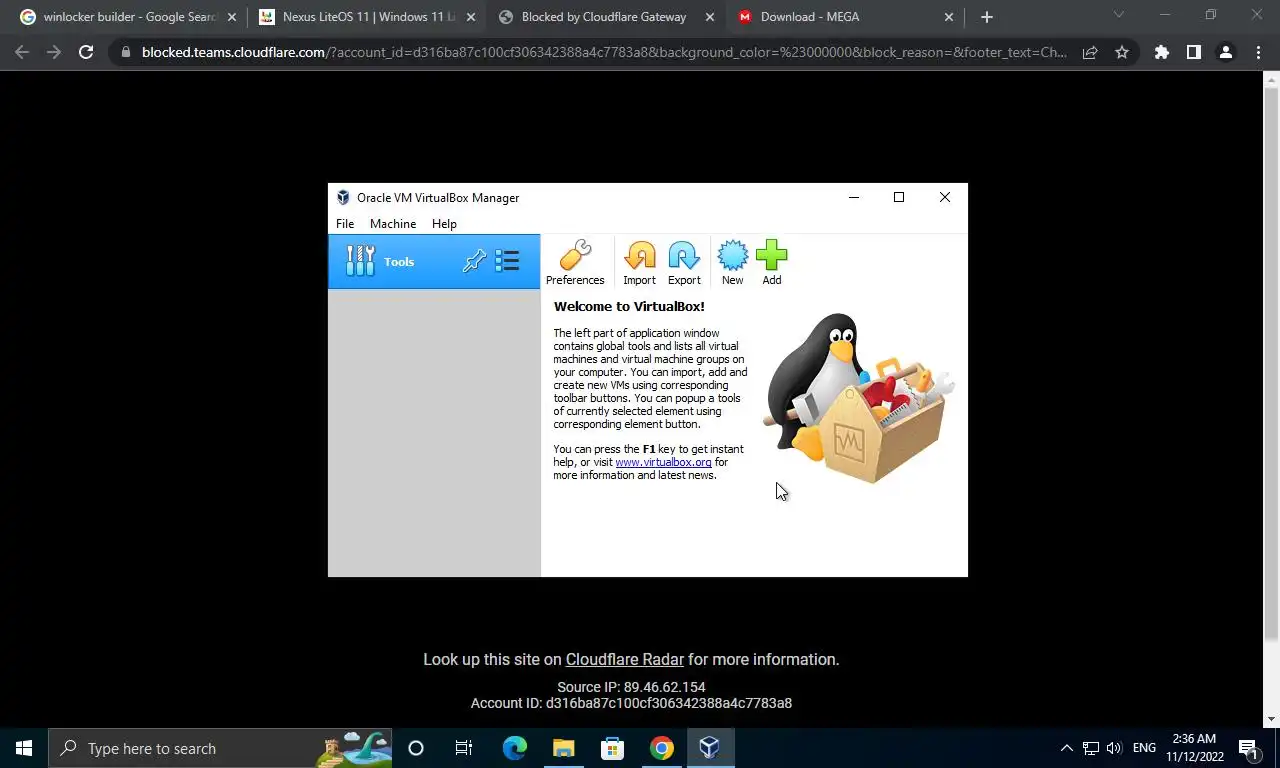
Task: Open Chrome profile icon
Action: 1225,52
